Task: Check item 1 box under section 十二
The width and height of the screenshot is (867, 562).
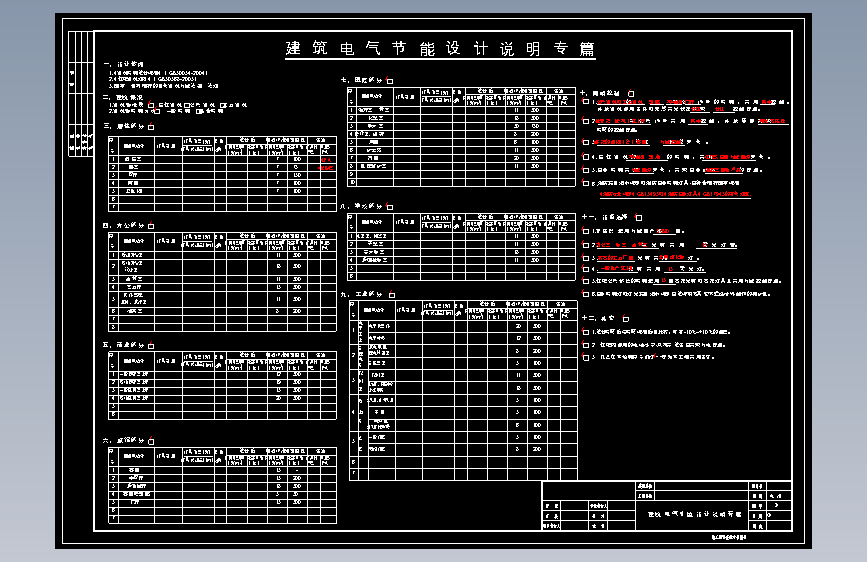Action: click(x=586, y=332)
